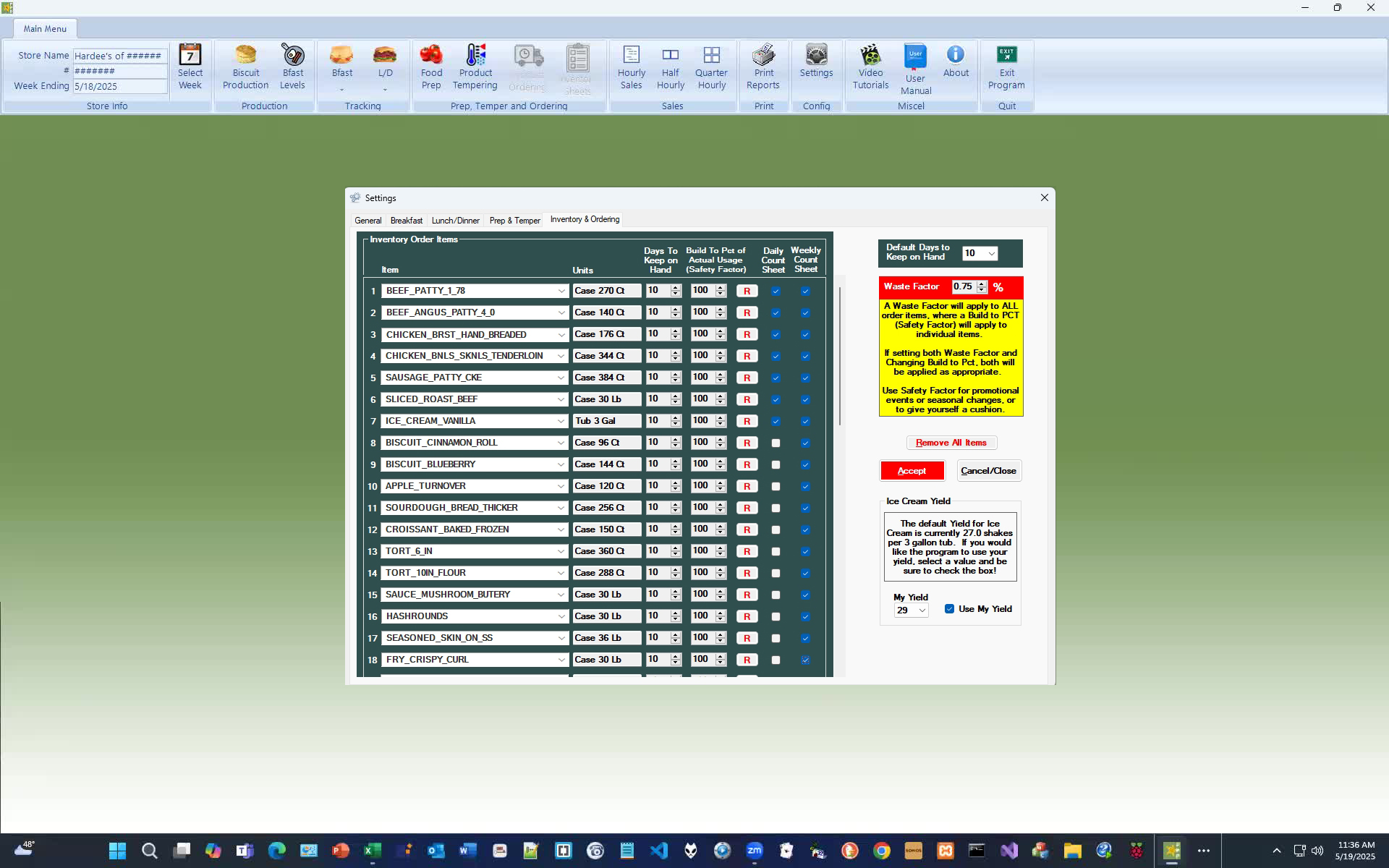Image resolution: width=1389 pixels, height=868 pixels.
Task: Toggle the Use My Yield checkbox
Action: [x=949, y=609]
